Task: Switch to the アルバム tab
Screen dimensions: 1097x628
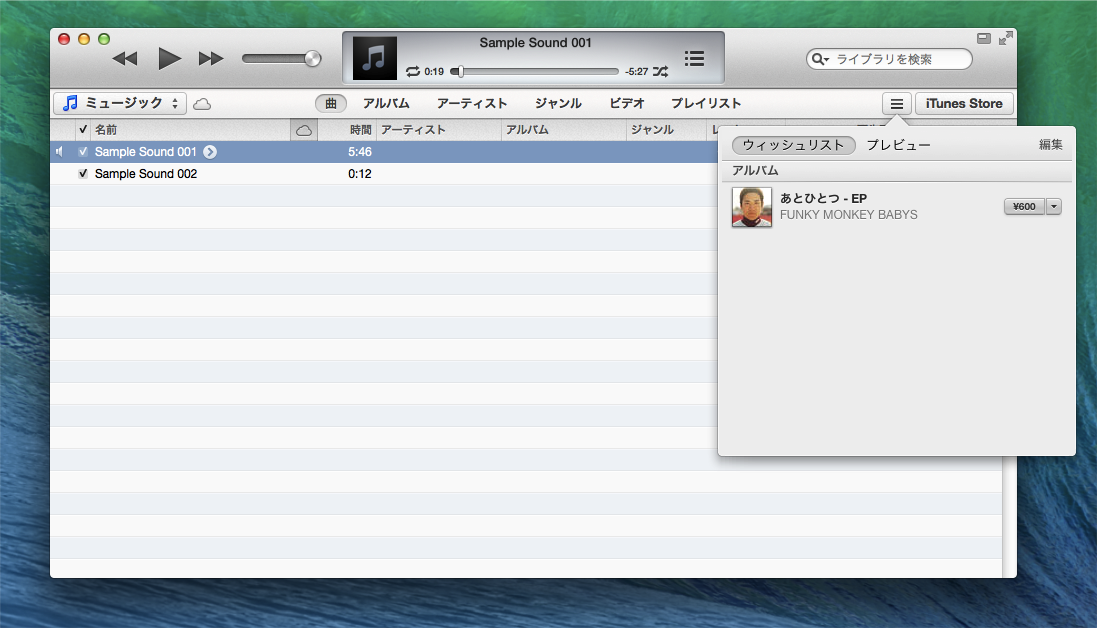Action: tap(386, 104)
